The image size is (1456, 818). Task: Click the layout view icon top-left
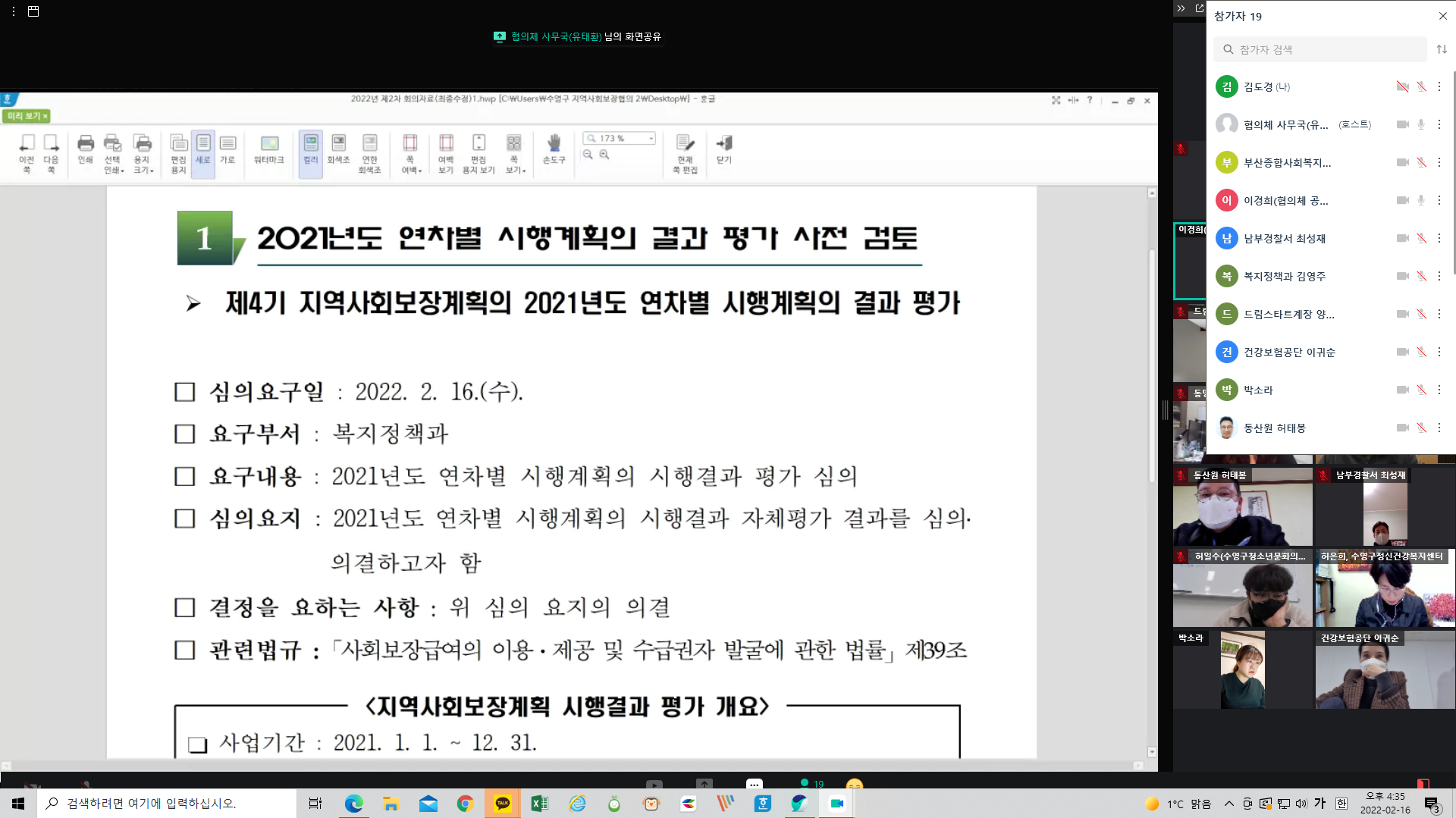33,11
